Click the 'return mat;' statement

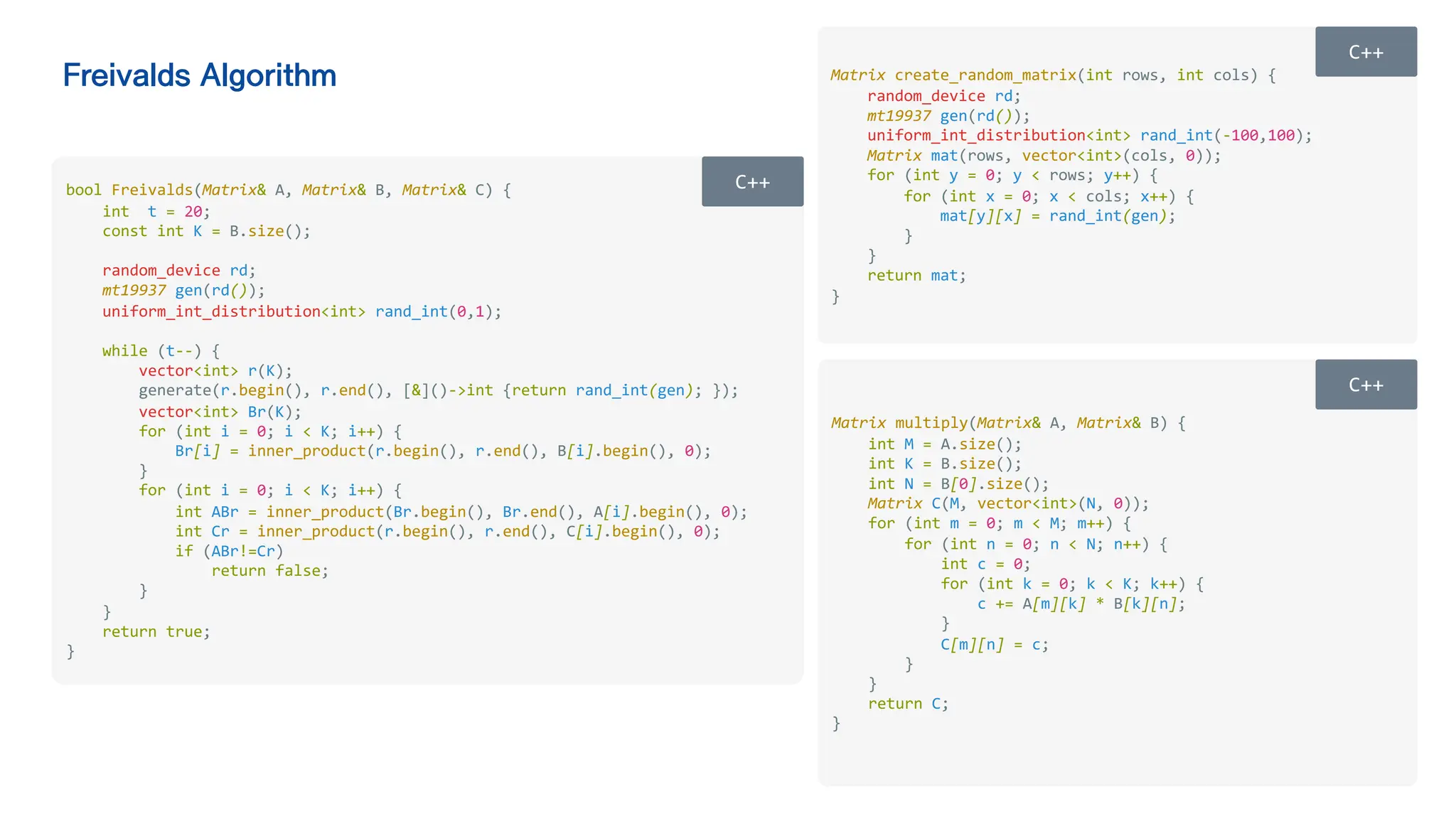tap(916, 275)
